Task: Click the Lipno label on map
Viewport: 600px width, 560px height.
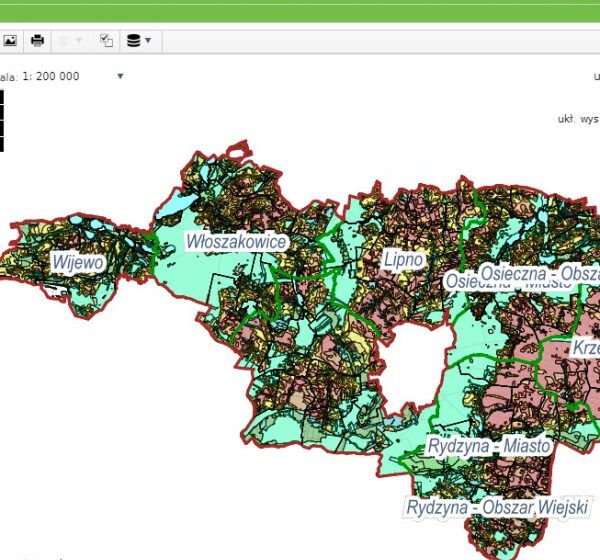Action: pos(404,260)
